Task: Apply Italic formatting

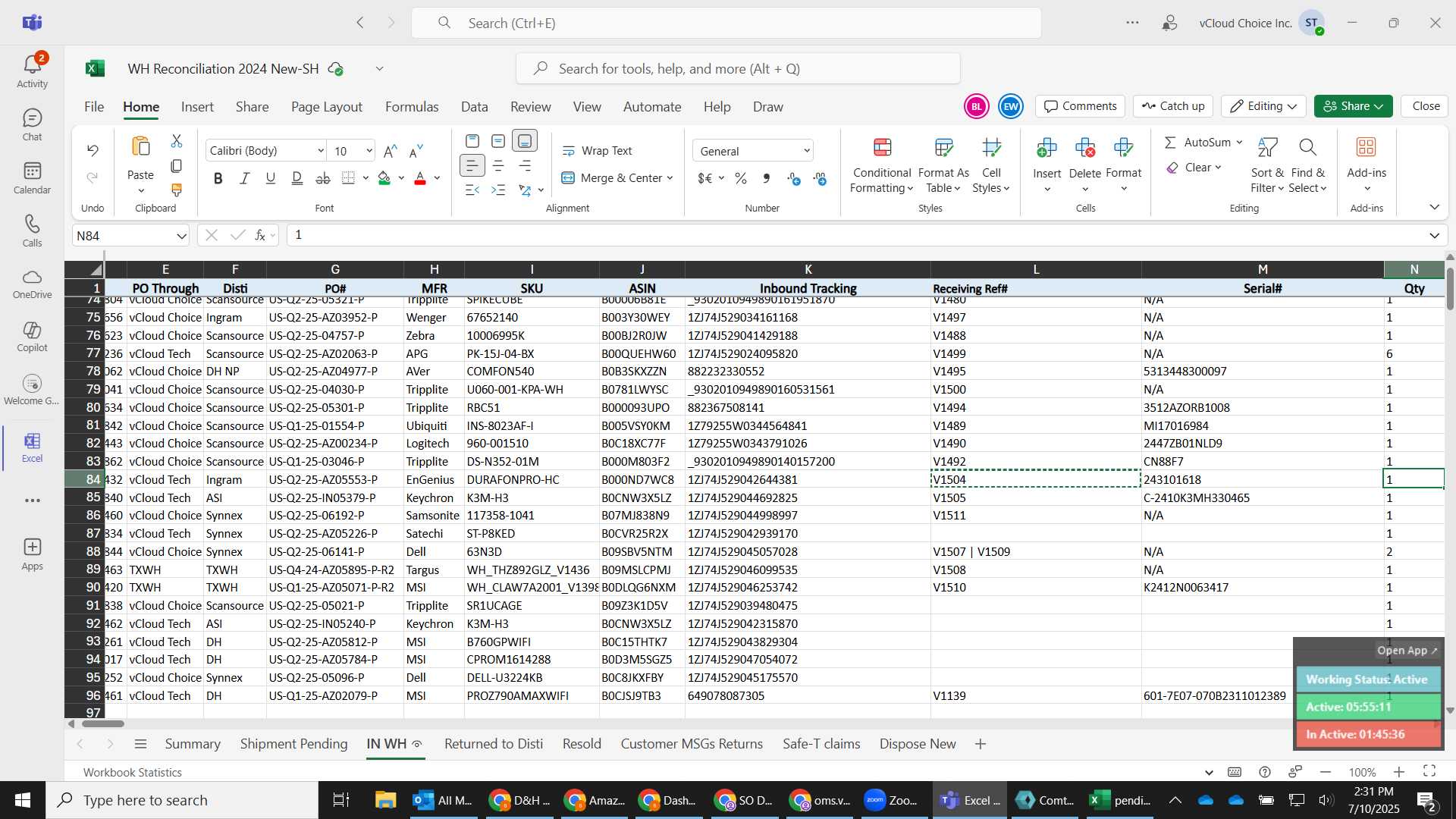Action: pyautogui.click(x=244, y=178)
